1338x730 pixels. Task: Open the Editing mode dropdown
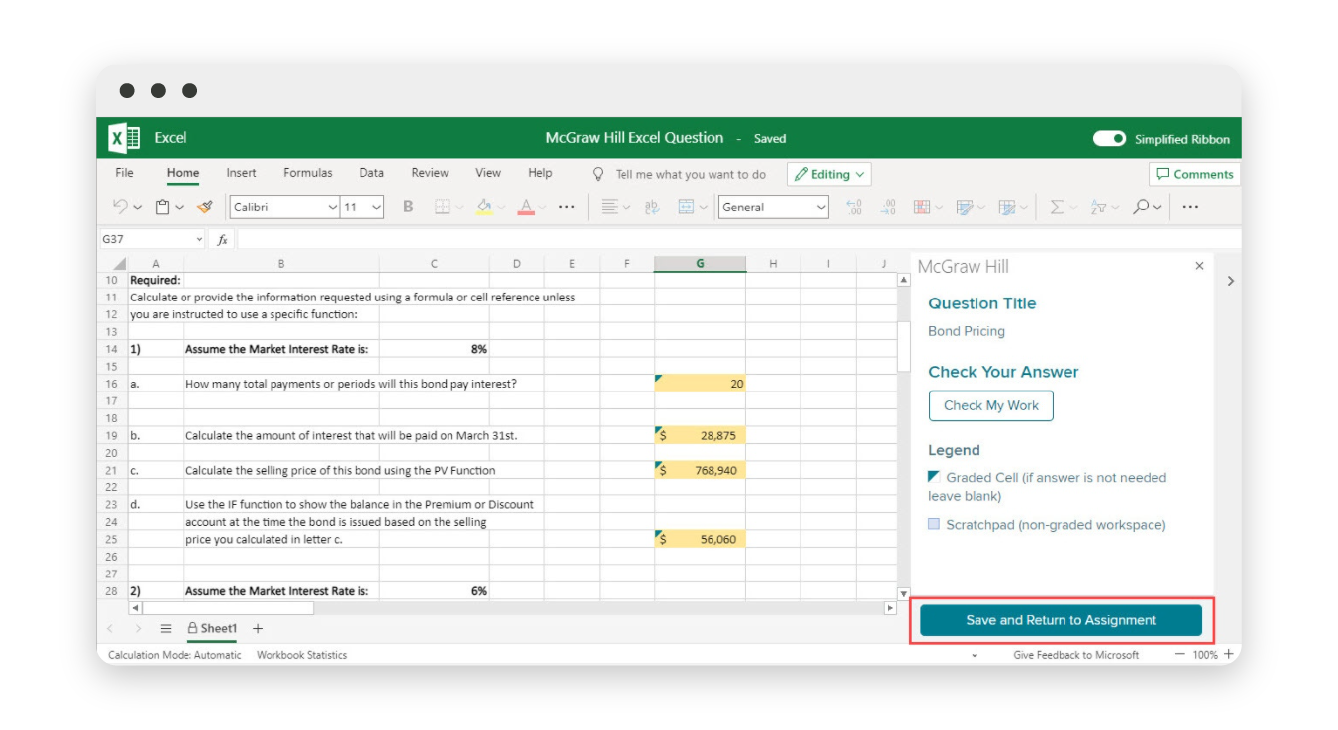click(828, 173)
